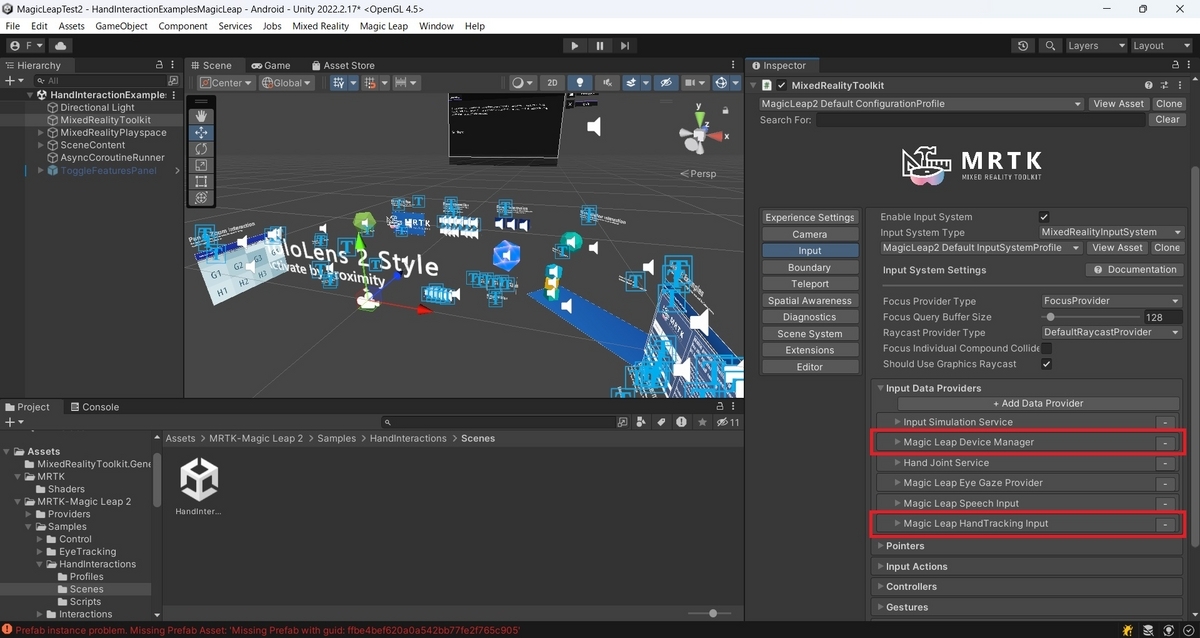This screenshot has width=1200, height=638.
Task: Switch to the Game tab
Action: coord(270,65)
